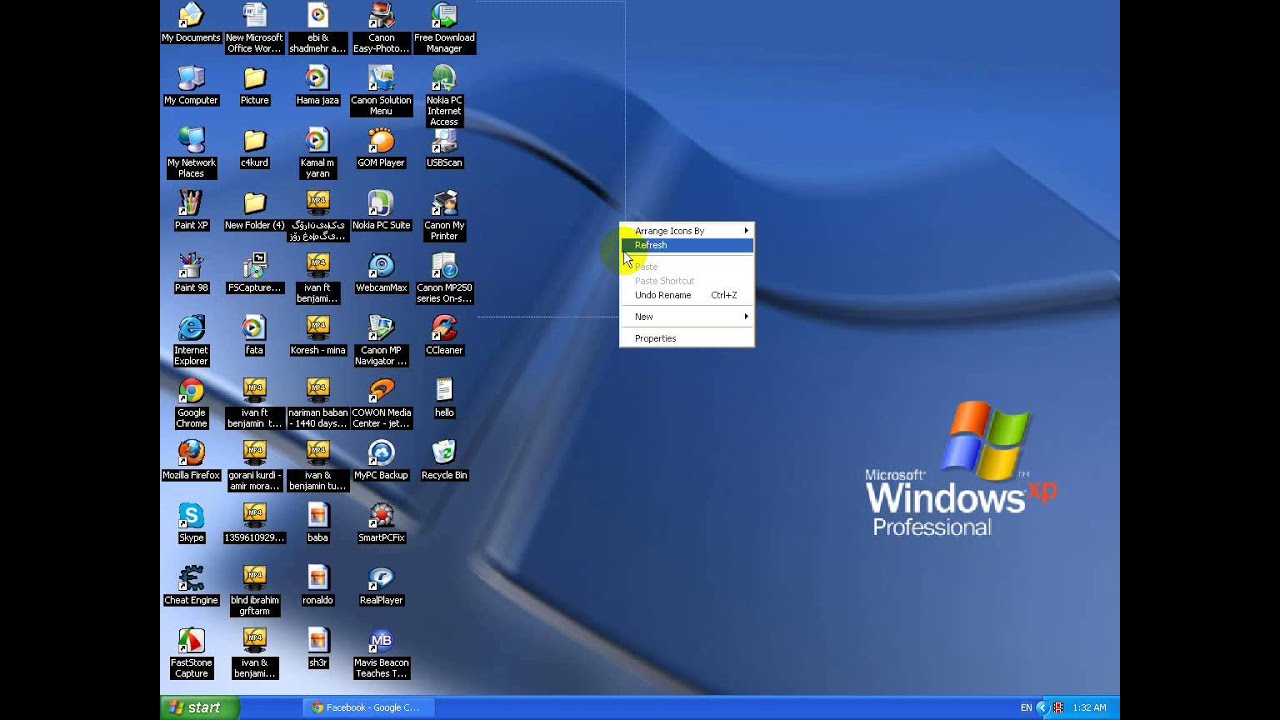
Task: Open Mavis Beacon Teaches Typing
Action: tap(380, 640)
